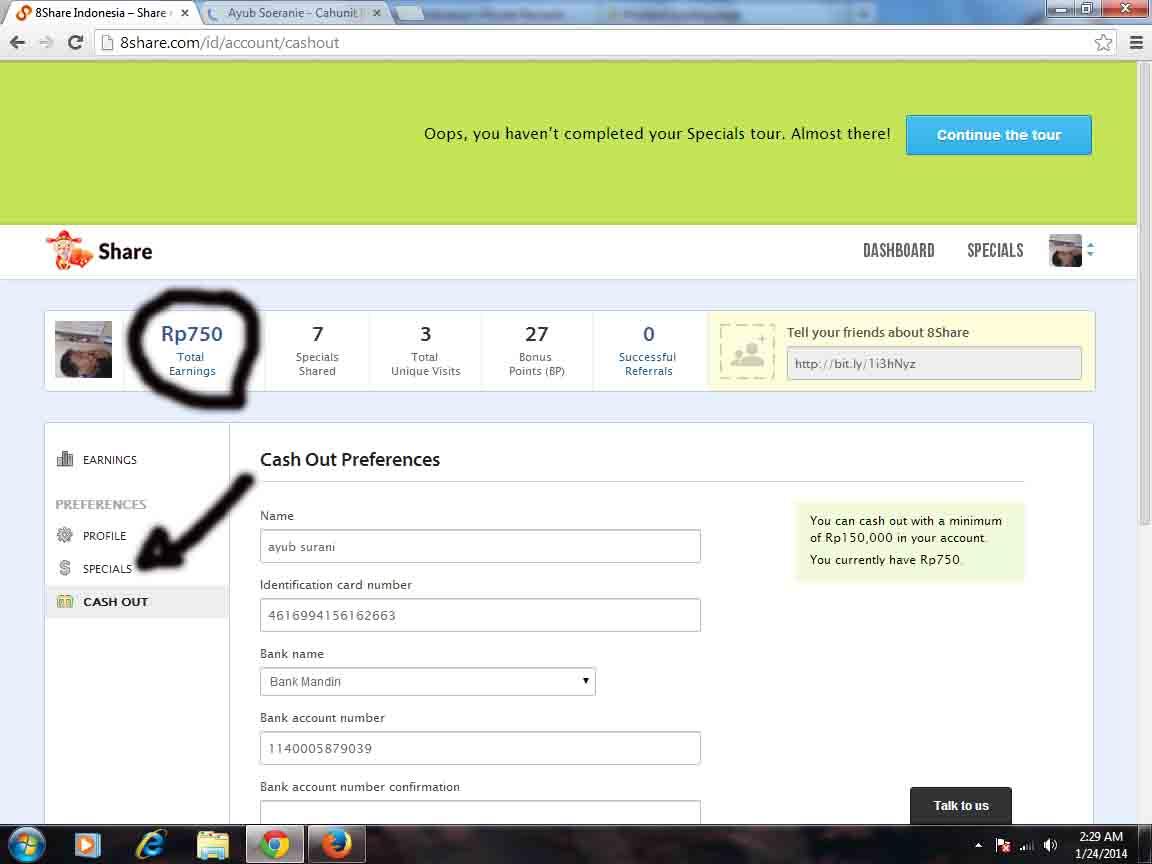Close the Ayub Soeranie tab

pyautogui.click(x=376, y=13)
